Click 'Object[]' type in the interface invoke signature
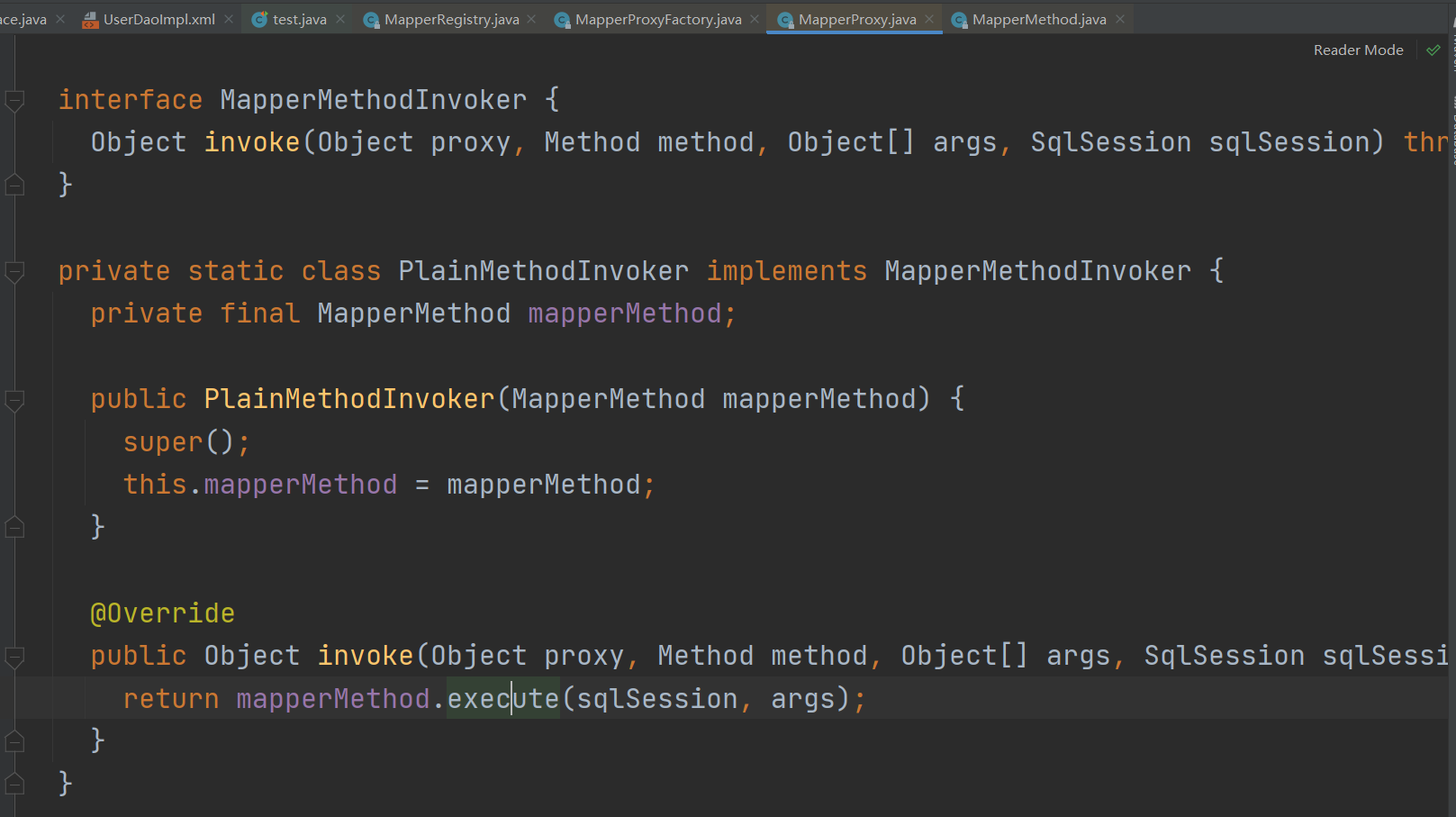1456x817 pixels. pos(852,142)
